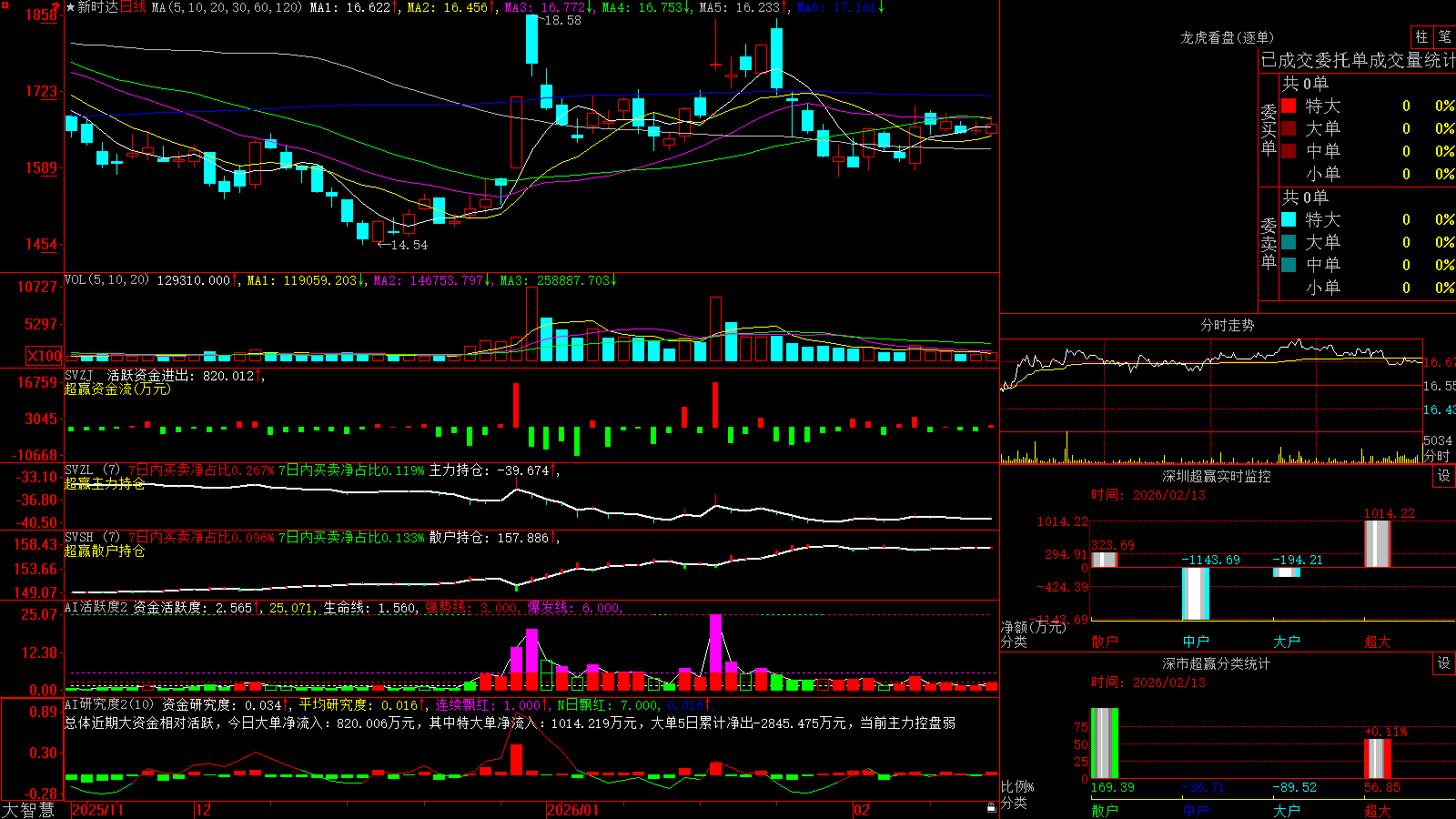1456x819 pixels.
Task: Click the dark red 大单 buy-order swatch
Action: 1289,128
